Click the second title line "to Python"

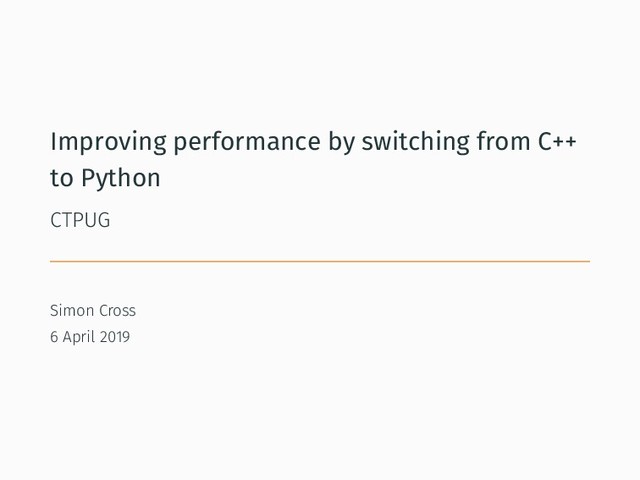[x=105, y=180]
